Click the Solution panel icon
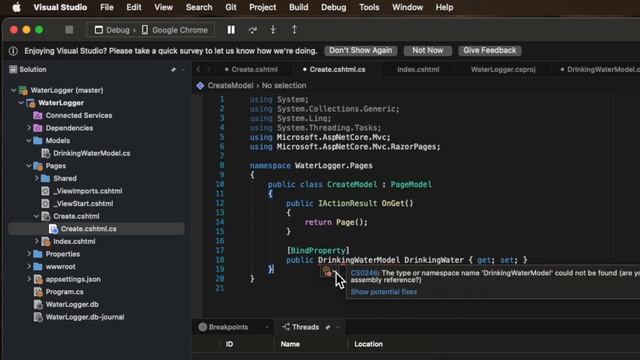 pos(13,69)
